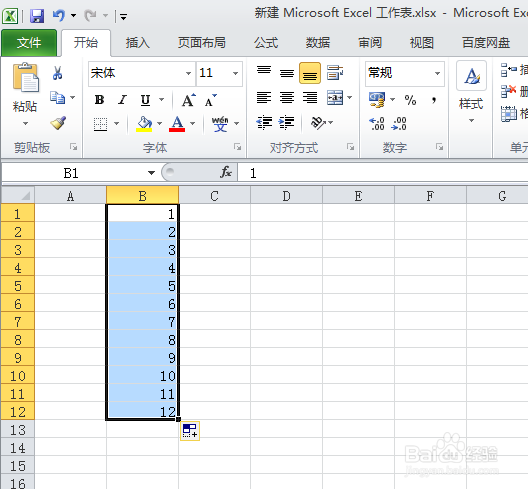Select column D header
This screenshot has height=489, width=528.
[287, 196]
